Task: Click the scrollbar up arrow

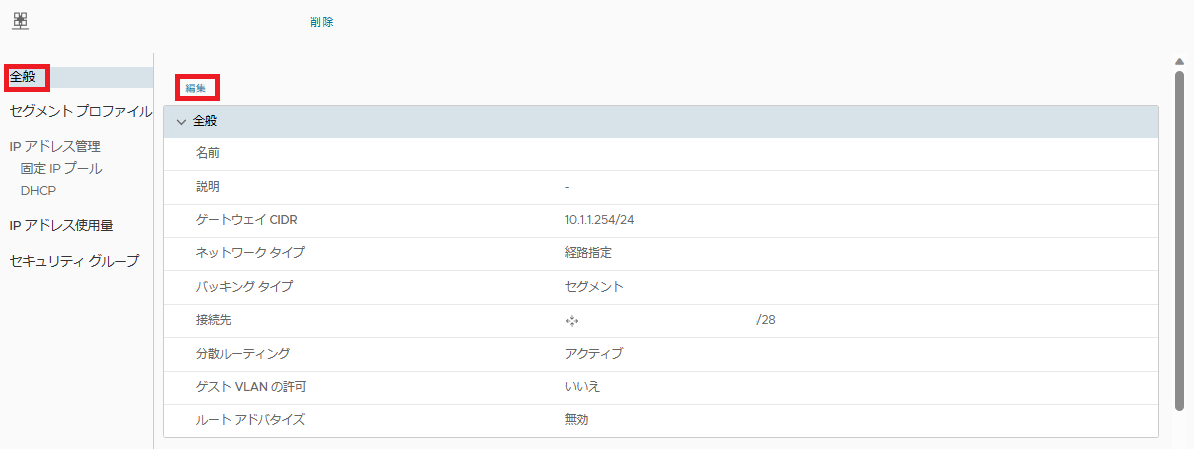Action: point(1179,61)
